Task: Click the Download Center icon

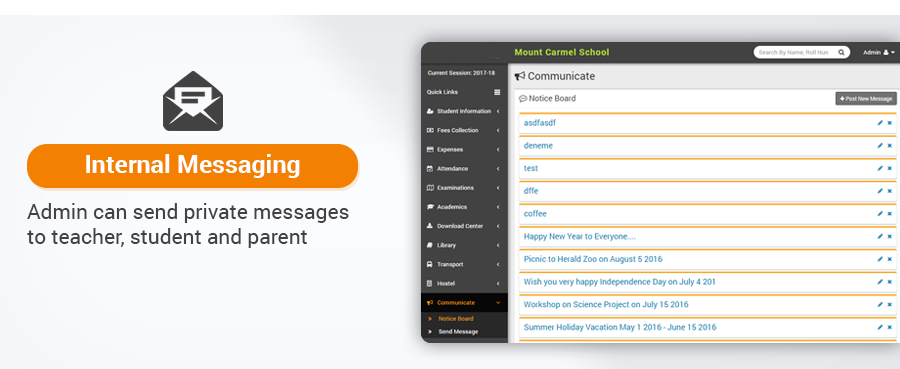Action: click(x=430, y=226)
